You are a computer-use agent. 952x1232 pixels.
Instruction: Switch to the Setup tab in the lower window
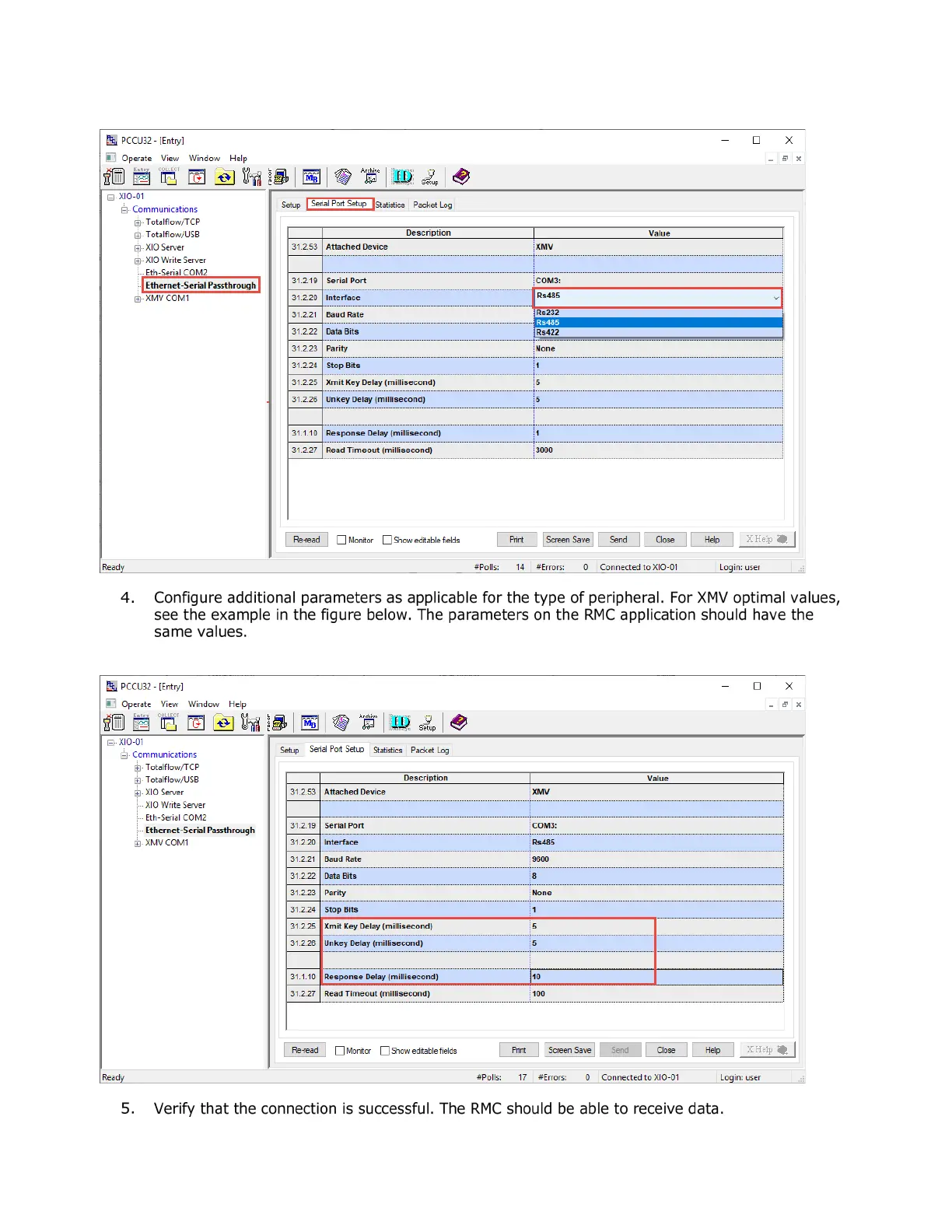coord(289,750)
